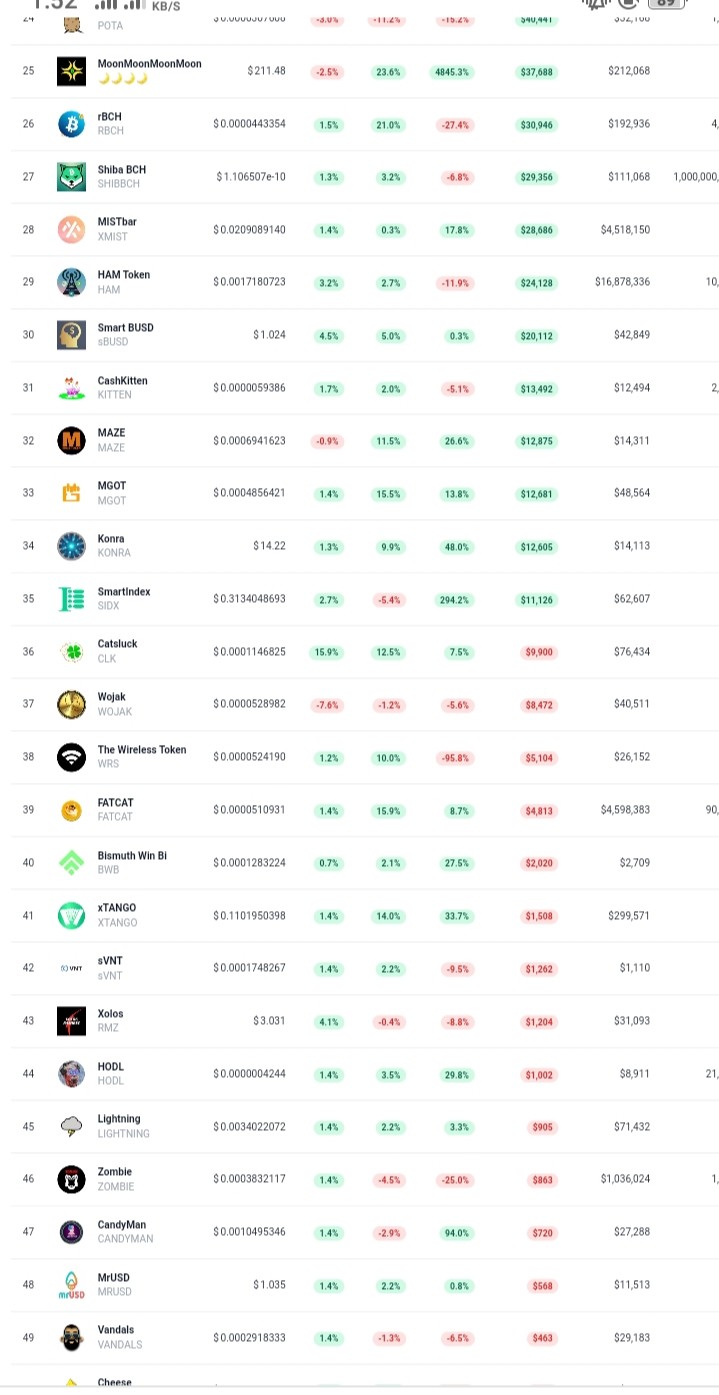719x1395 pixels.
Task: Click the xTANGO token name
Action: [117, 908]
